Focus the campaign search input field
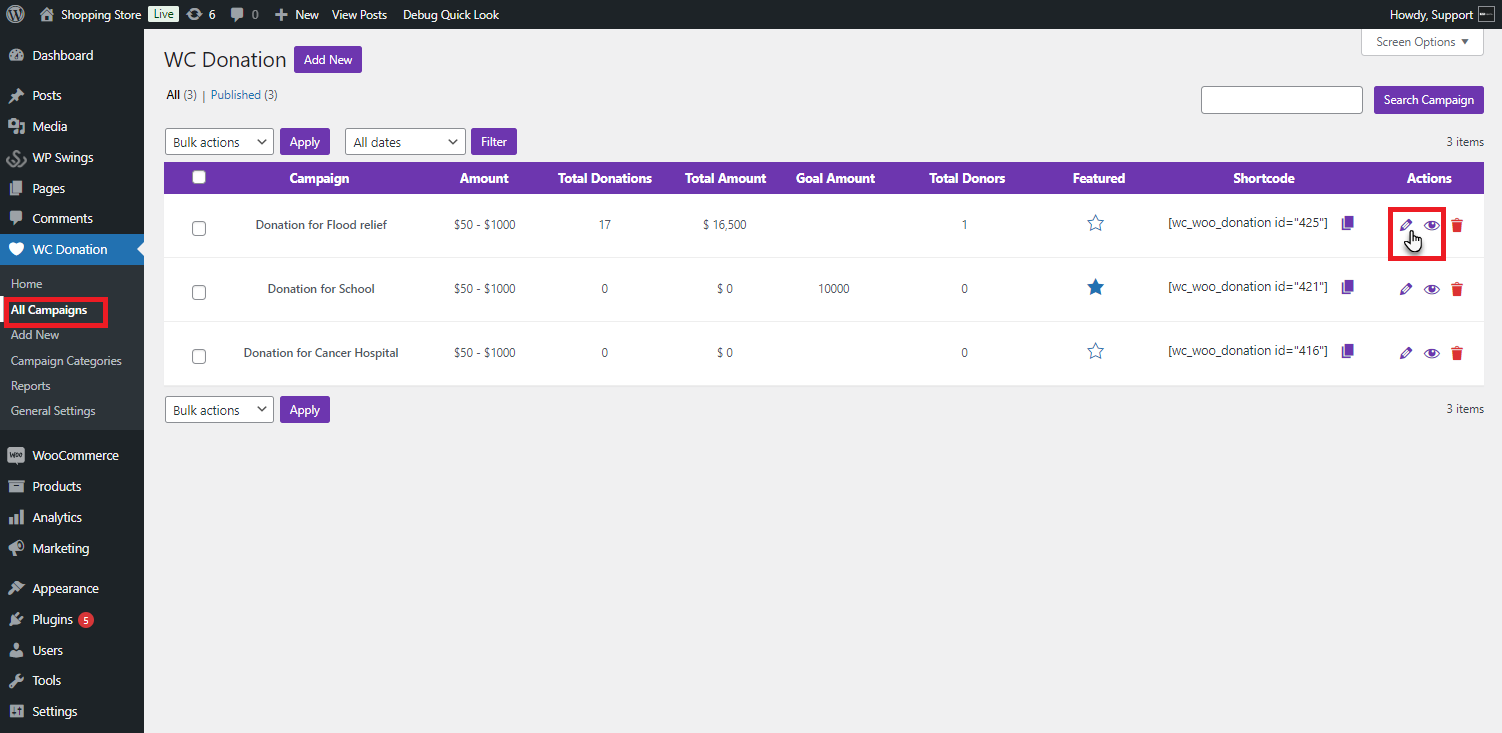 click(1282, 100)
